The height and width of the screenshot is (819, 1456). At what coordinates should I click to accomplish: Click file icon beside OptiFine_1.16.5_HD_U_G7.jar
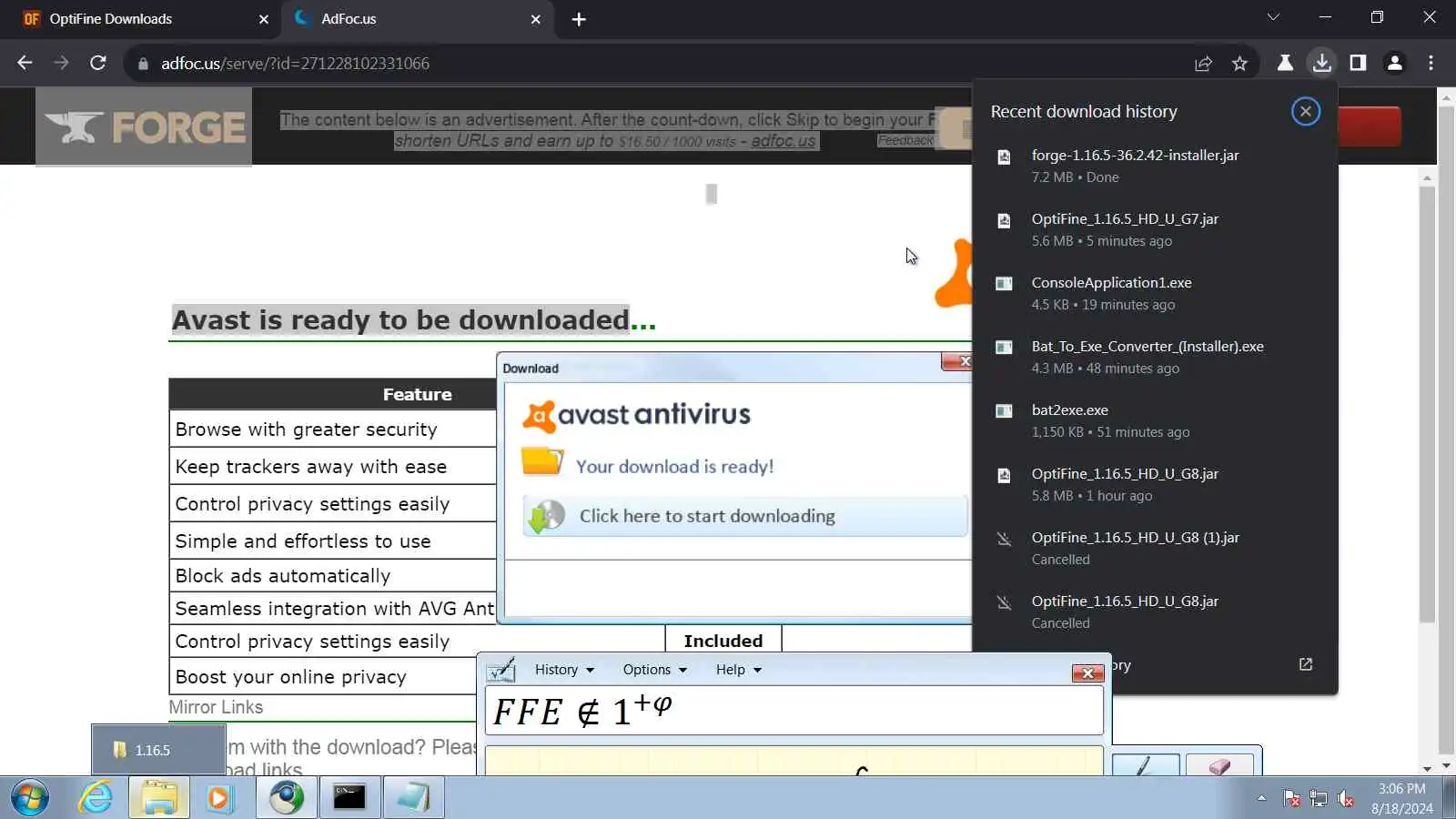pos(1004,220)
